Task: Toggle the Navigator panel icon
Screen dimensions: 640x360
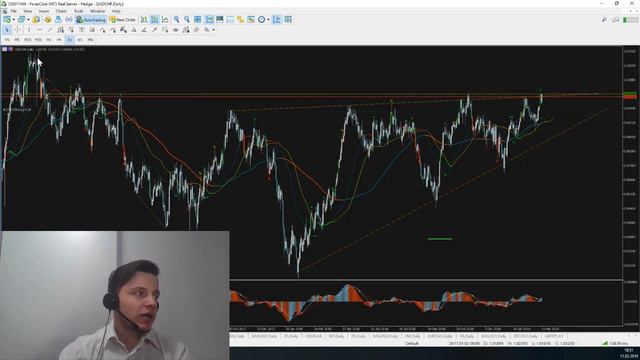Action: pos(58,20)
